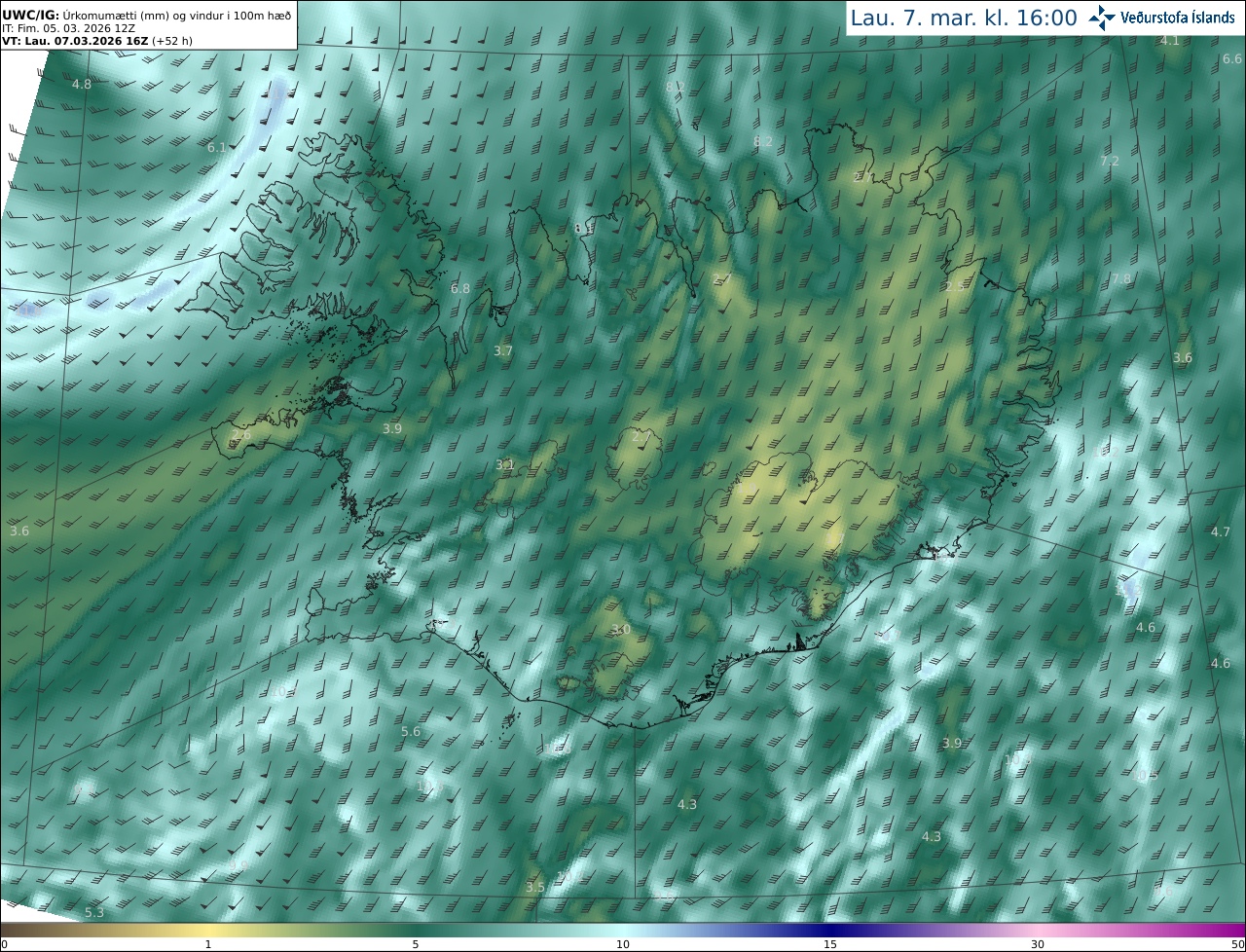The width and height of the screenshot is (1246, 952).
Task: Click the 1 tick on the color scale
Action: (x=208, y=944)
